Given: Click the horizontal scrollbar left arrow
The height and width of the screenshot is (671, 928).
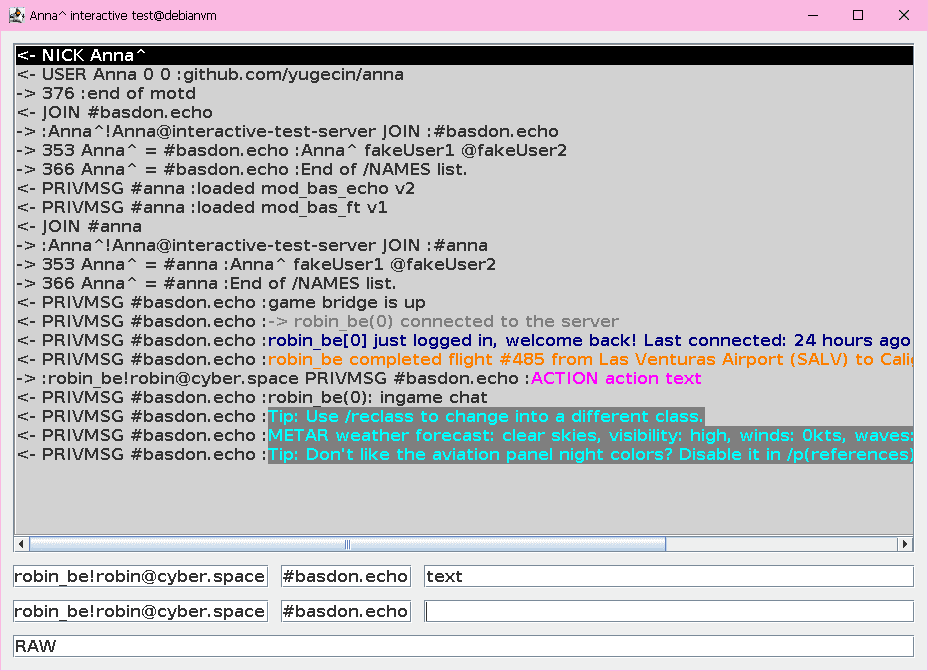Looking at the screenshot, I should pyautogui.click(x=21, y=545).
